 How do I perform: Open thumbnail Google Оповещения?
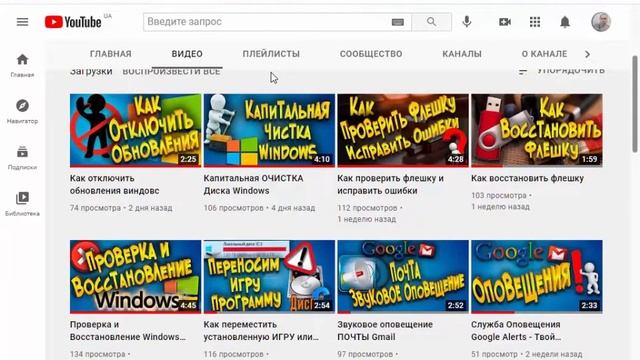point(537,277)
